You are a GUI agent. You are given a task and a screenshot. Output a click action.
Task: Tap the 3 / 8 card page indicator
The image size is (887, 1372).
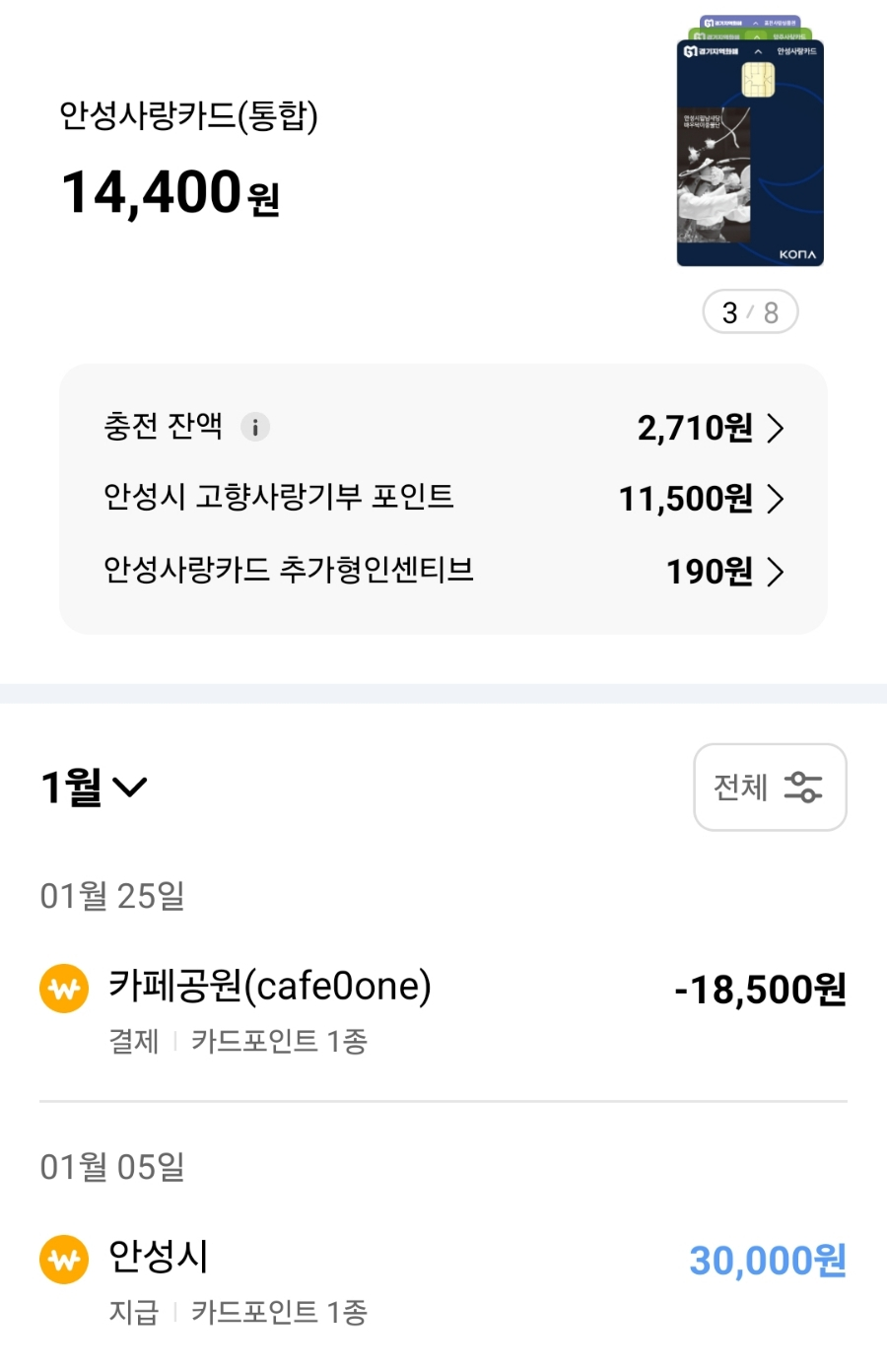tap(750, 312)
